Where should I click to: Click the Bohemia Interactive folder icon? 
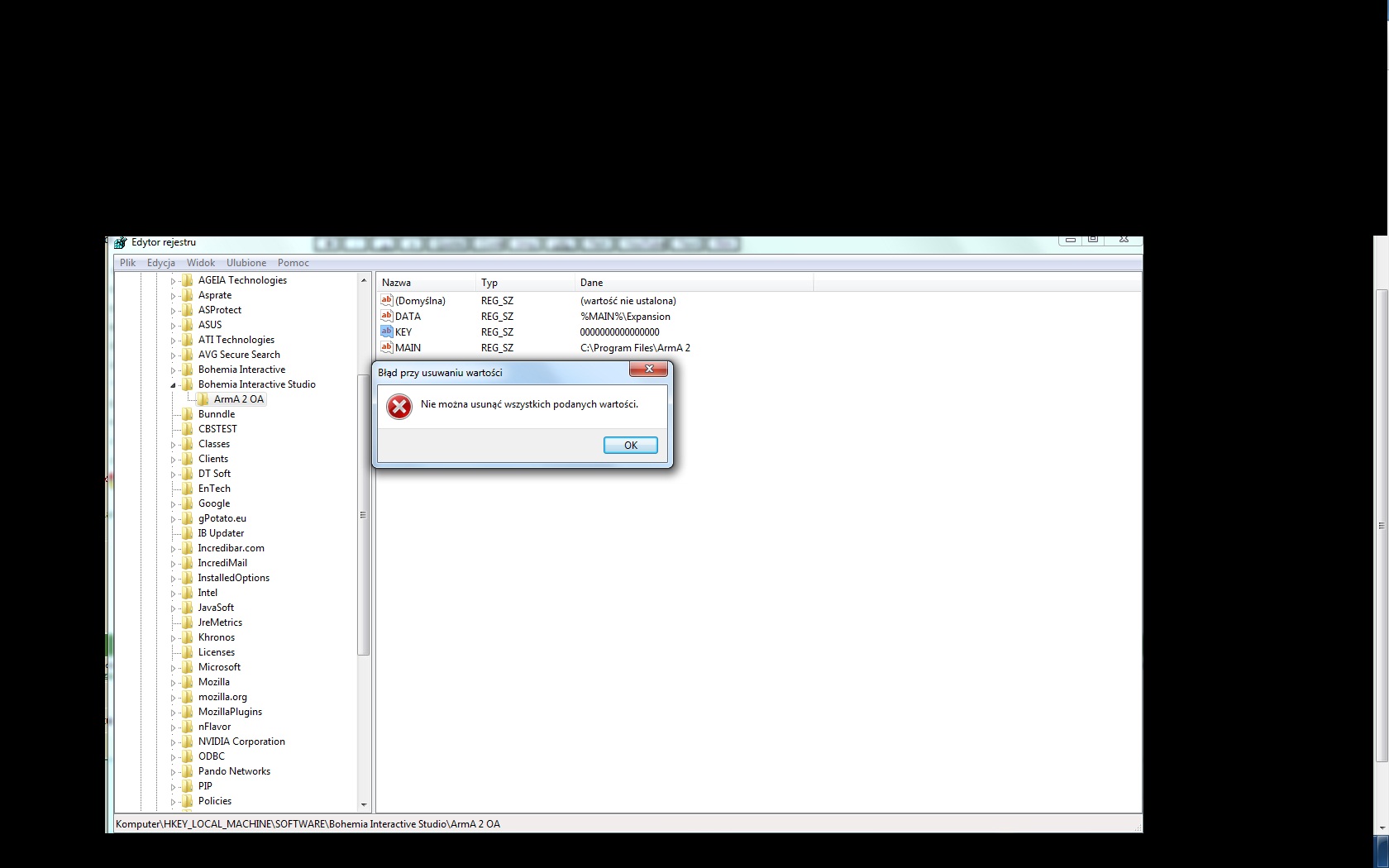(188, 370)
